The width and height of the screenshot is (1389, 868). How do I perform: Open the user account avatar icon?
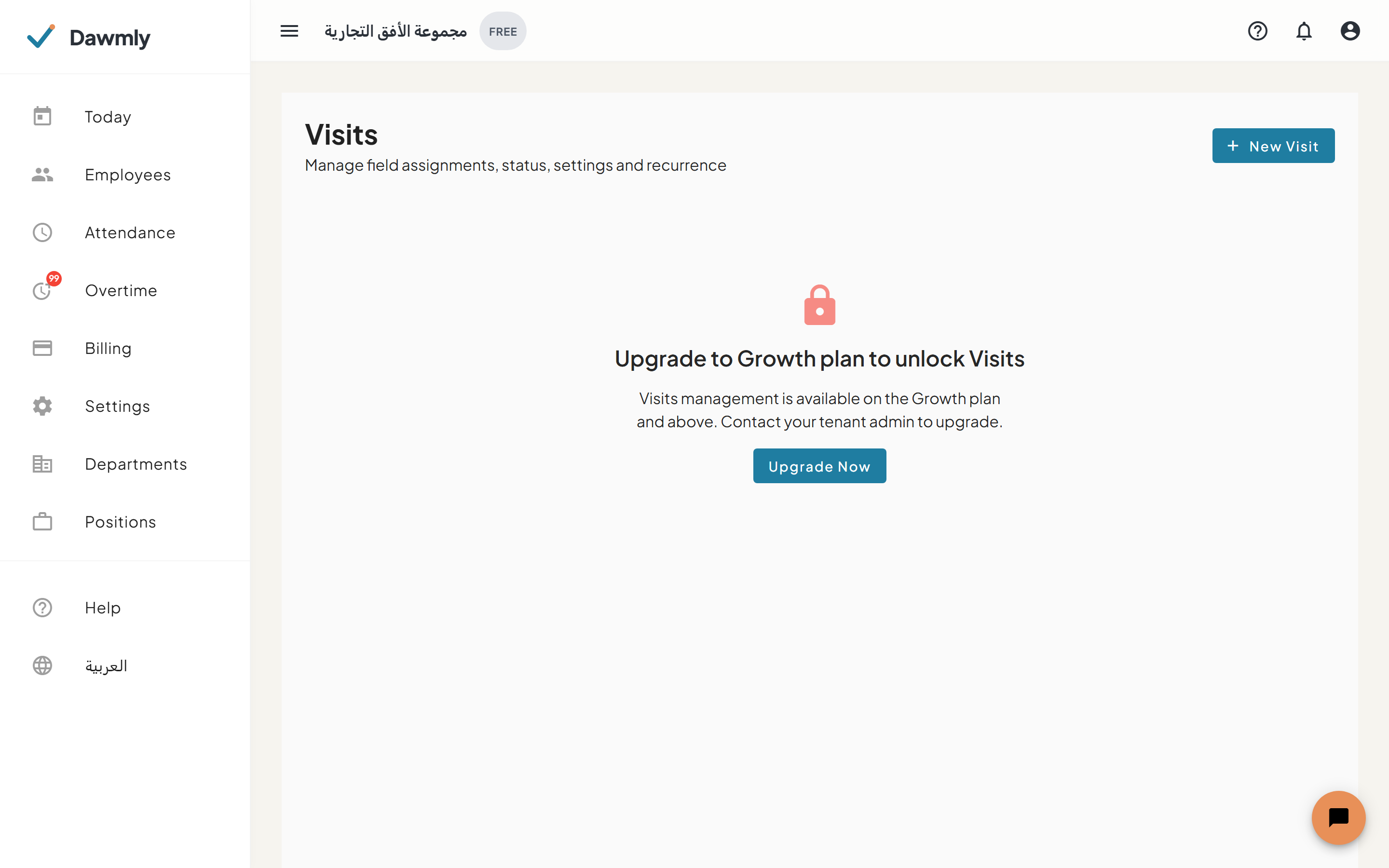pyautogui.click(x=1350, y=31)
